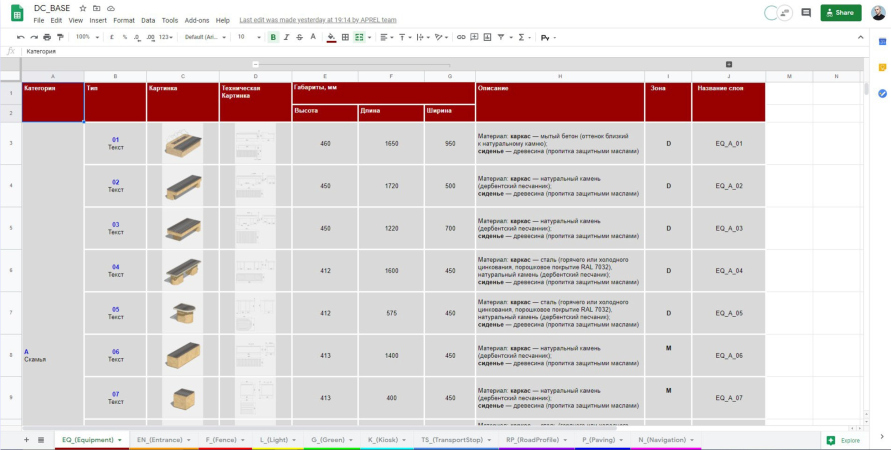891x450 pixels.
Task: Click the Insert link icon
Action: click(x=461, y=37)
